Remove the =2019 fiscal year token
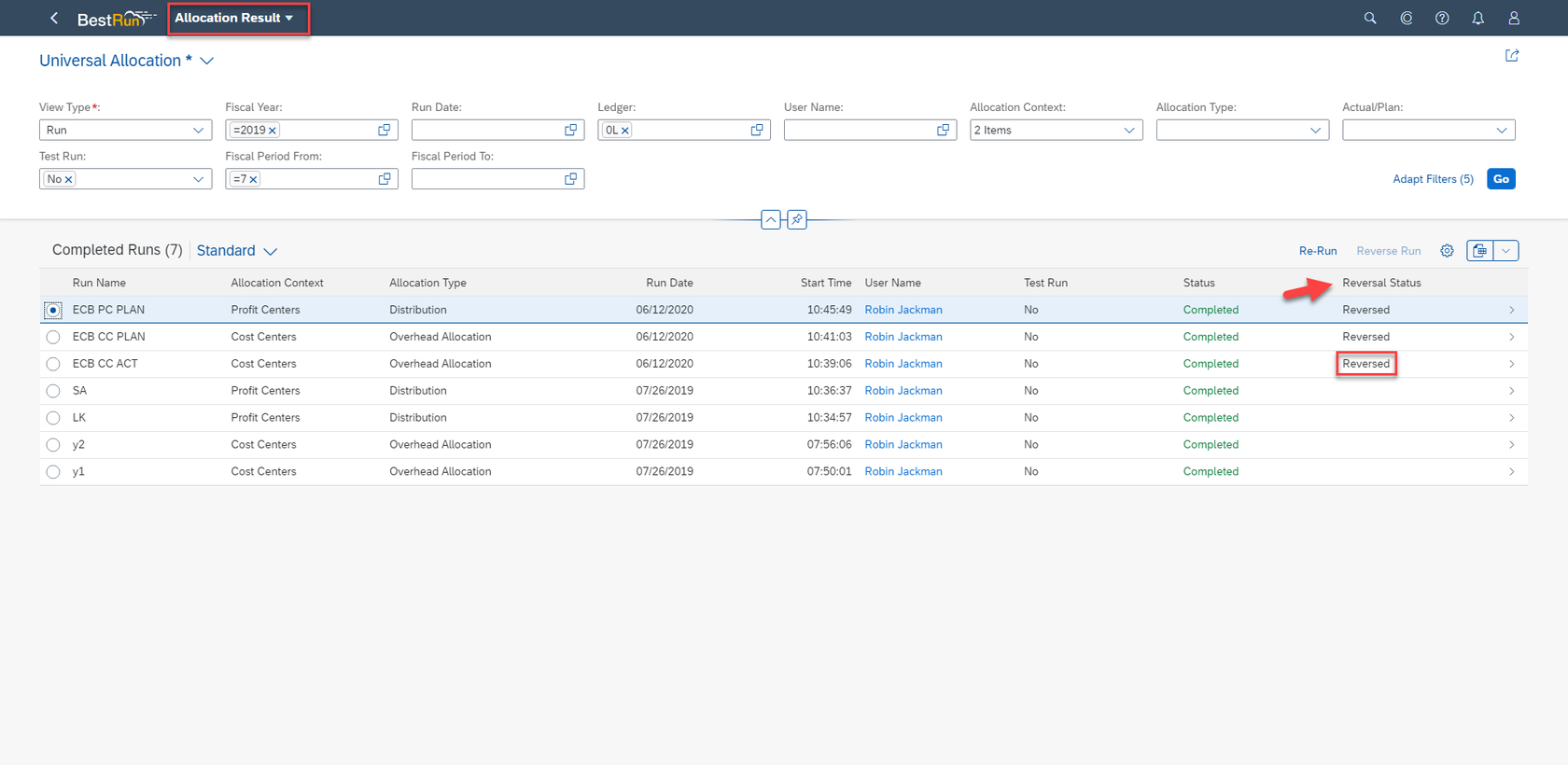The height and width of the screenshot is (765, 1568). pyautogui.click(x=273, y=131)
